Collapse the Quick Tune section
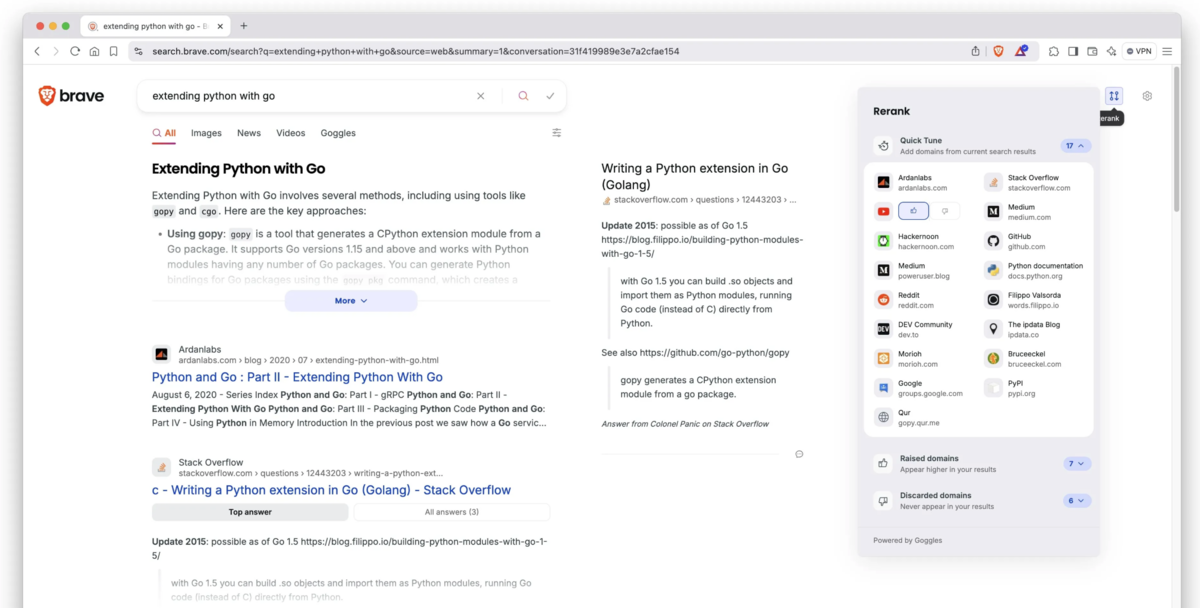This screenshot has height=608, width=1200. pyautogui.click(x=1075, y=146)
